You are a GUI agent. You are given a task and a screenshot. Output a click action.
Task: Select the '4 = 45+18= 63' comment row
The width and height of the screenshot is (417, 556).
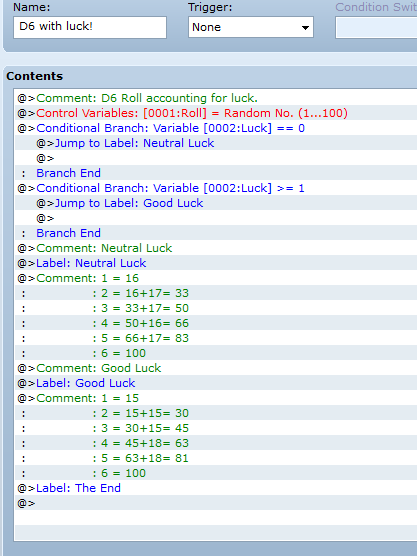(216, 443)
